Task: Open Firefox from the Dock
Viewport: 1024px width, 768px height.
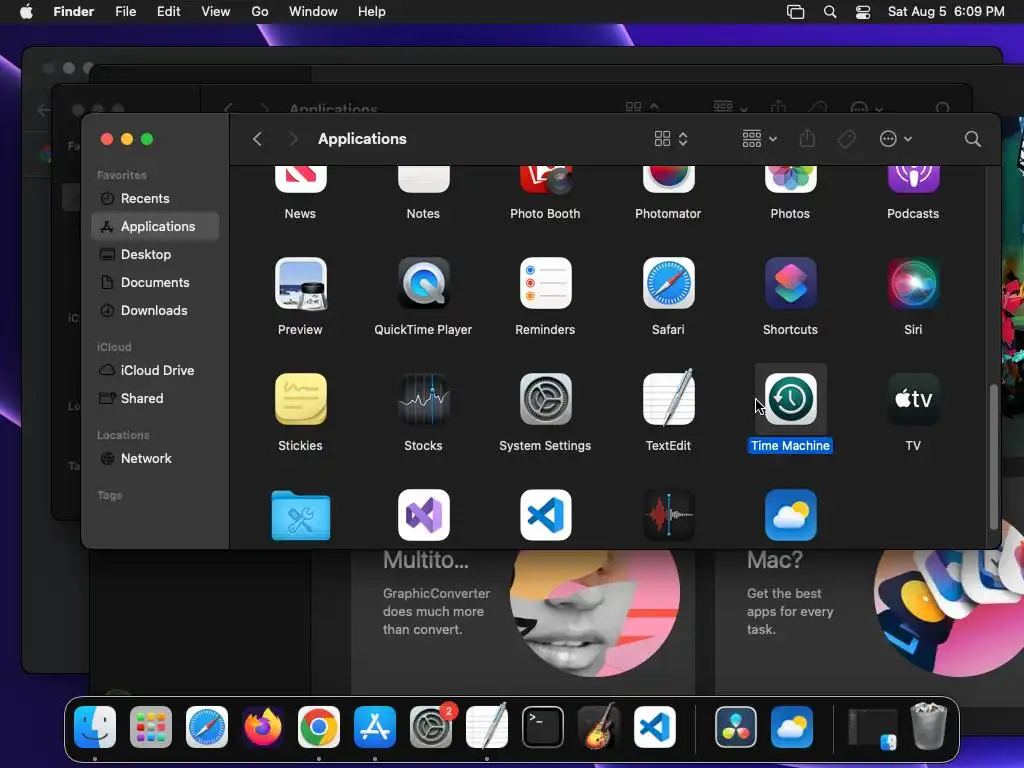Action: click(x=263, y=727)
